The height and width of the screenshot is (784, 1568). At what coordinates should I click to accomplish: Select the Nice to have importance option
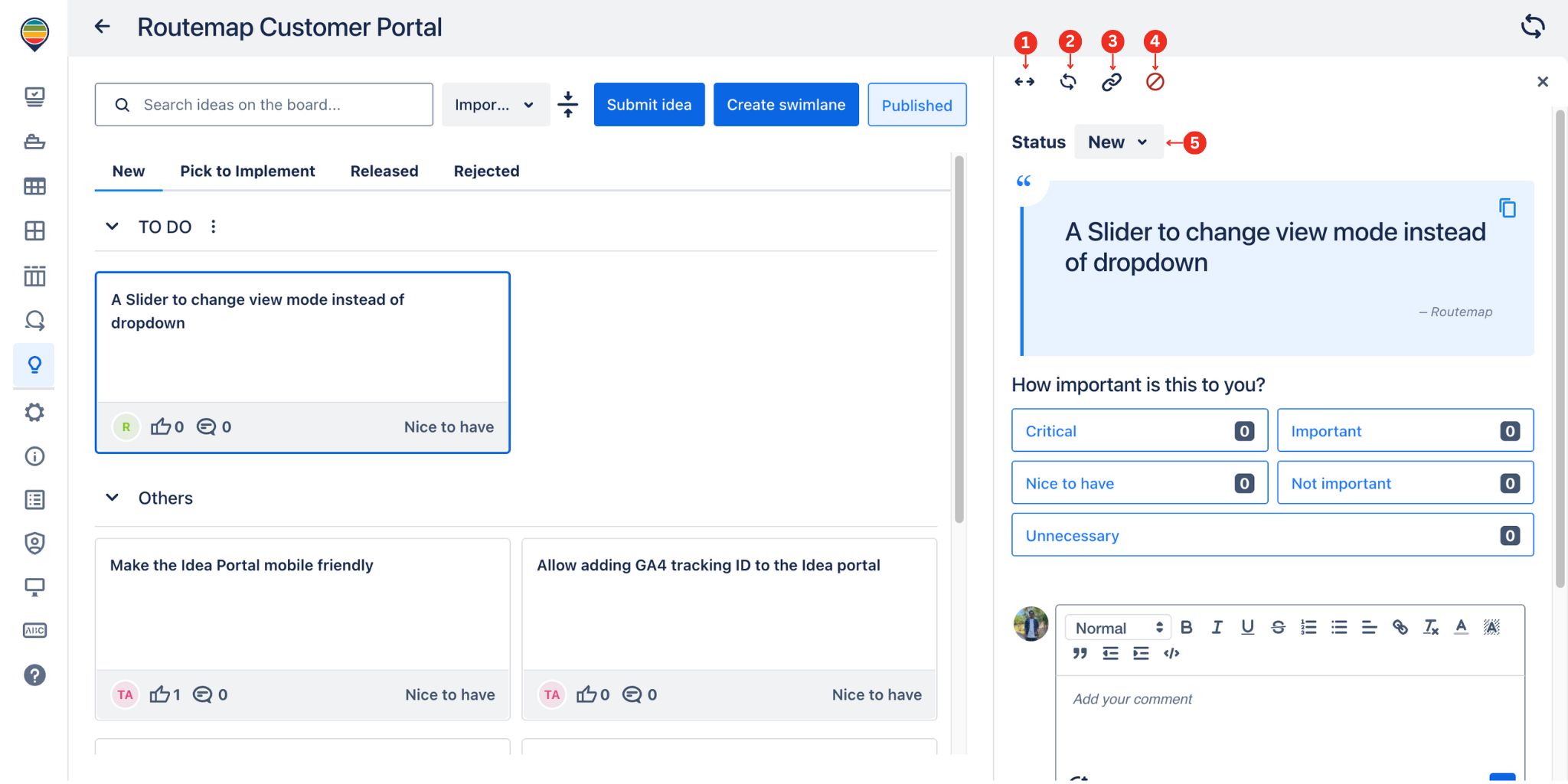point(1138,483)
